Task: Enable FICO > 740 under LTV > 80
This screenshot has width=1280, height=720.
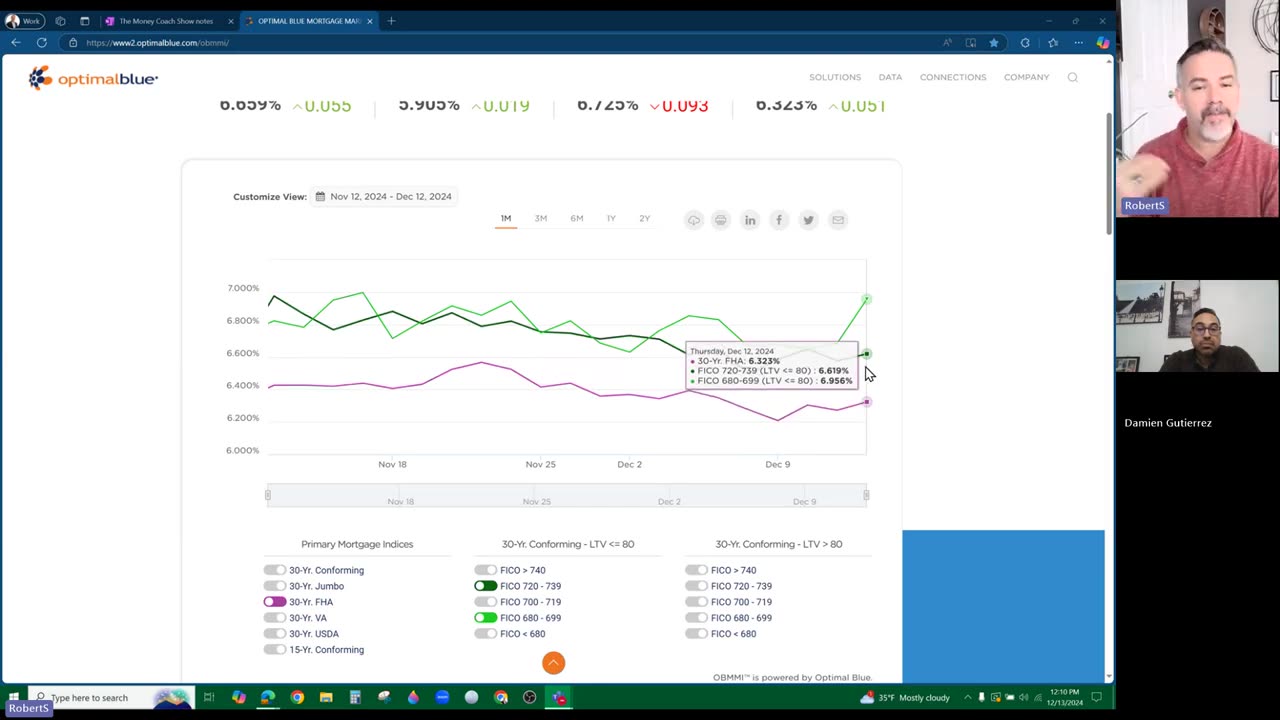Action: [696, 570]
